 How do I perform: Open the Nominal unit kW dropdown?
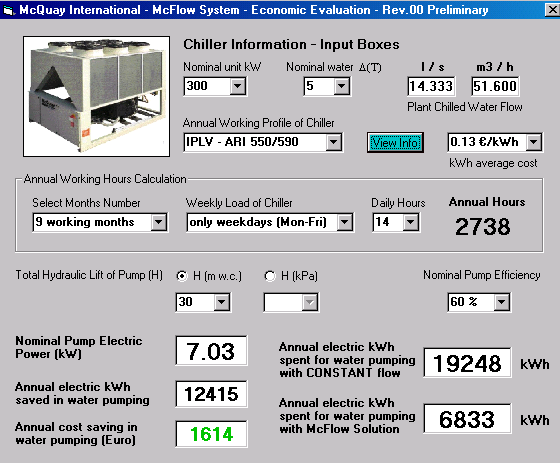pos(238,86)
